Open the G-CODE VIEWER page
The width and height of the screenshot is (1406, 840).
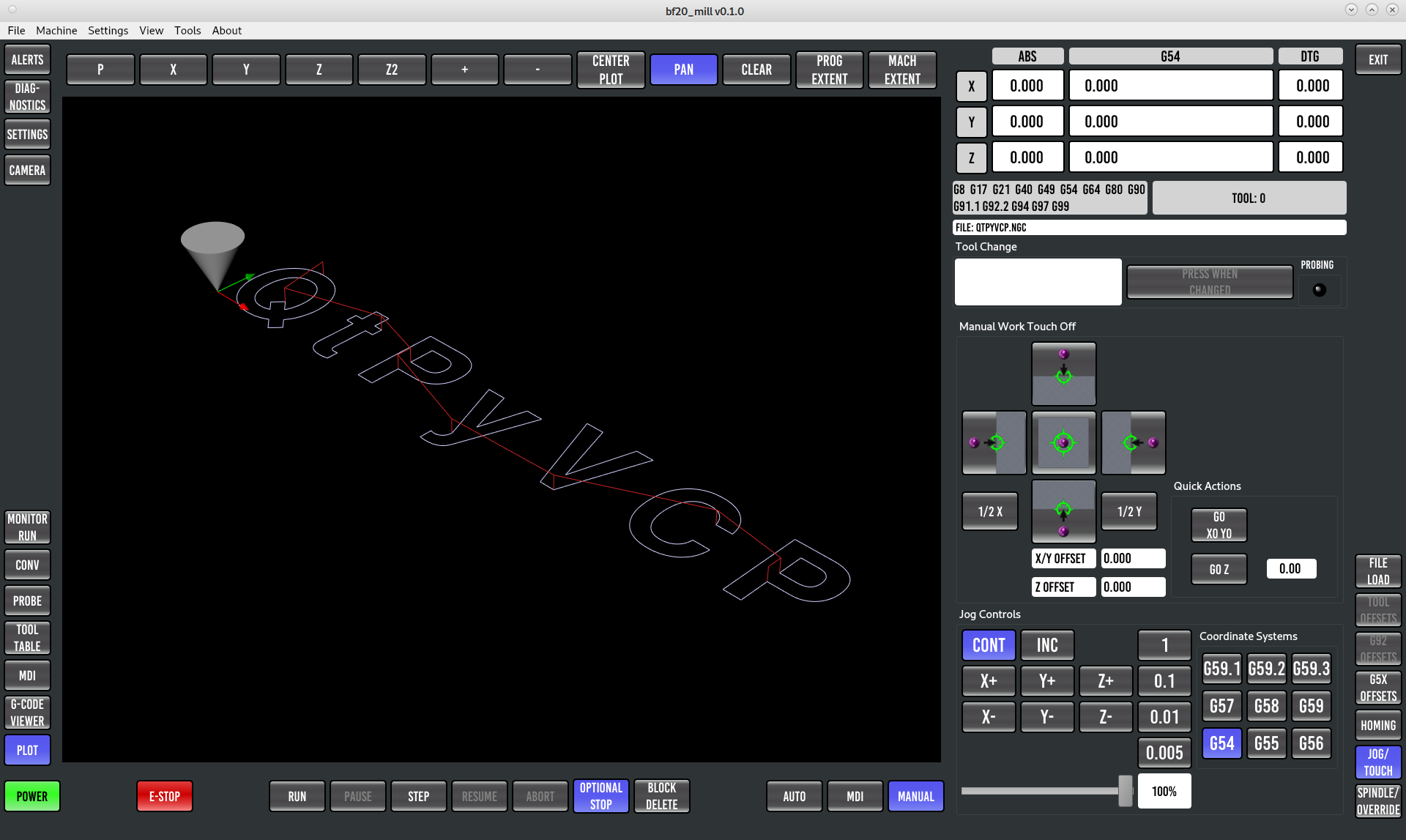[x=27, y=713]
